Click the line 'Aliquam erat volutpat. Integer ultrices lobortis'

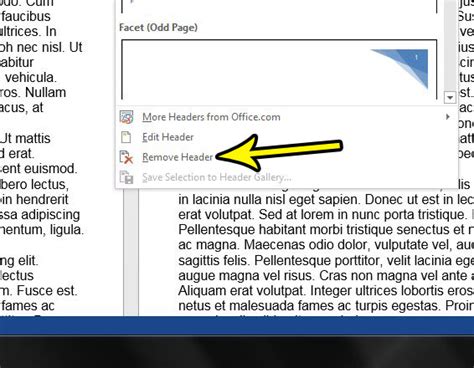[326, 291]
